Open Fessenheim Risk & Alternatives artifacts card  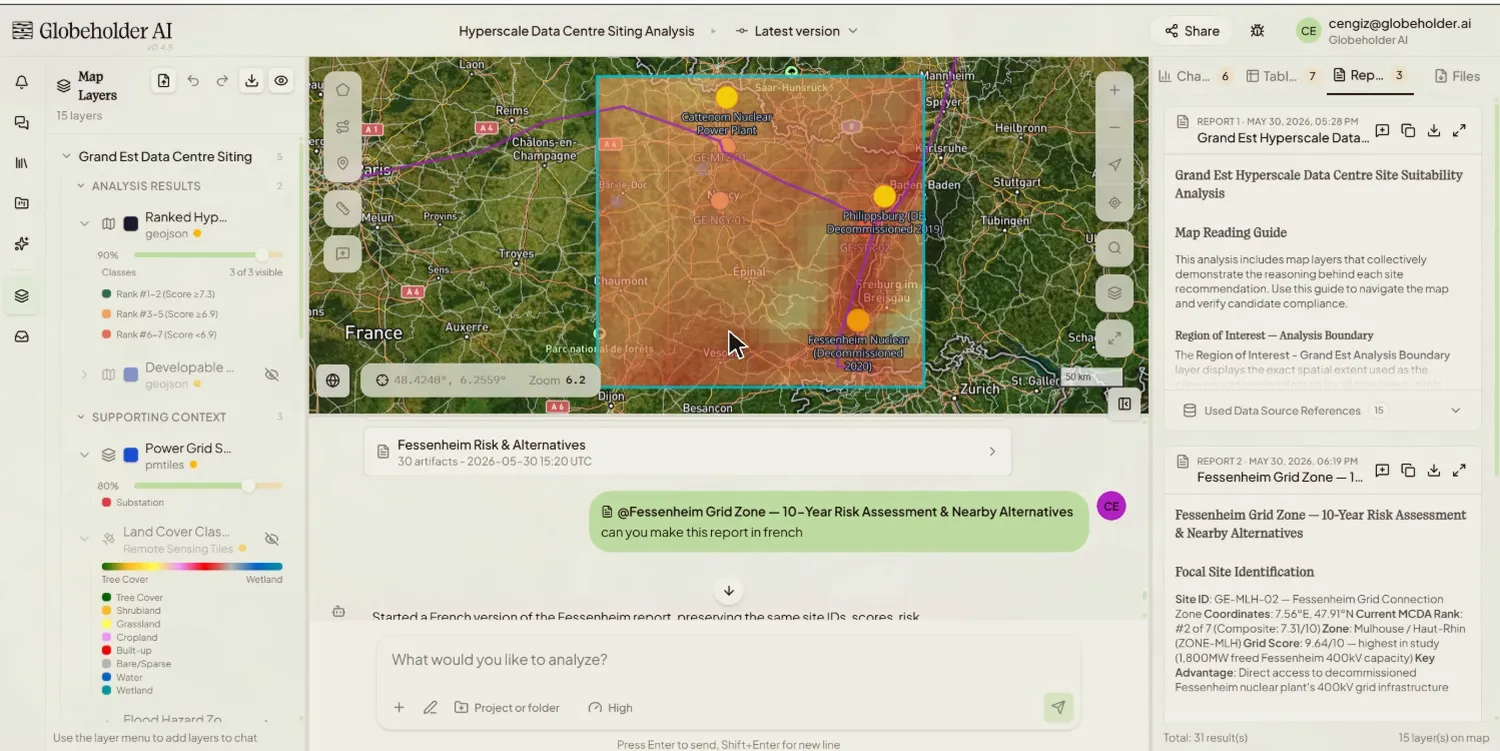click(x=687, y=452)
